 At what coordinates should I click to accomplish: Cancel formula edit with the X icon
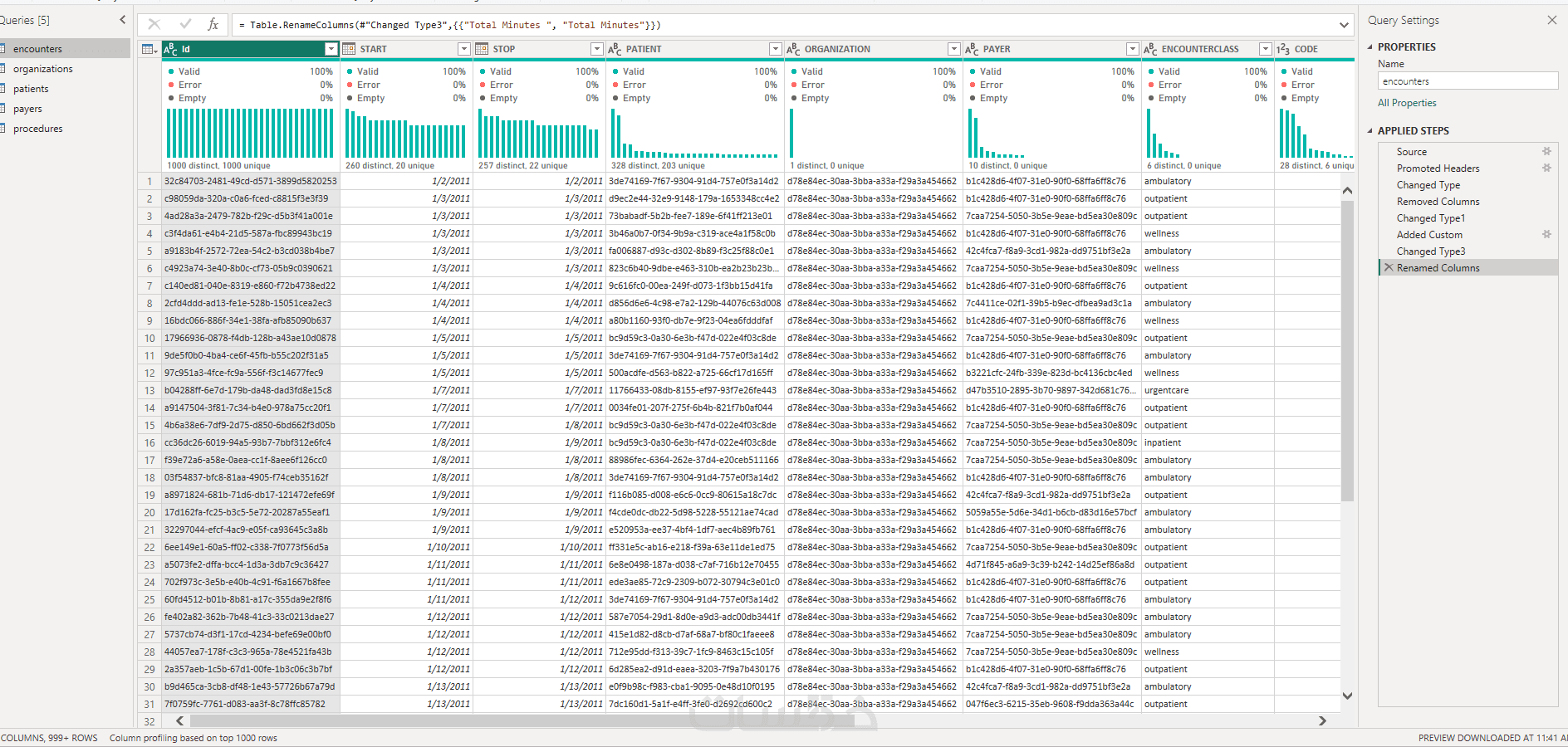[x=154, y=25]
